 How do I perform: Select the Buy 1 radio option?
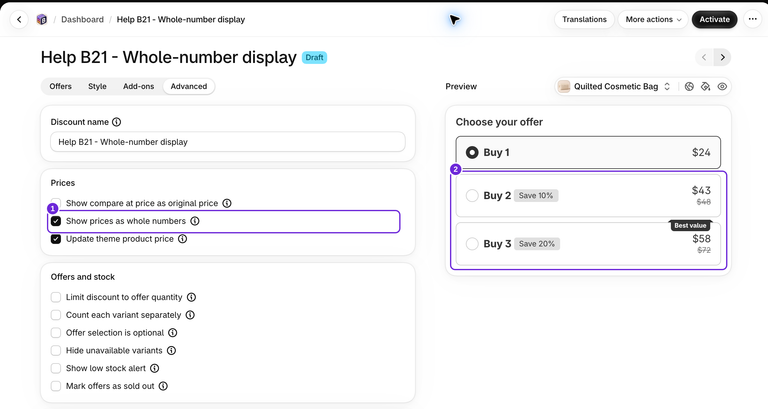pyautogui.click(x=472, y=153)
